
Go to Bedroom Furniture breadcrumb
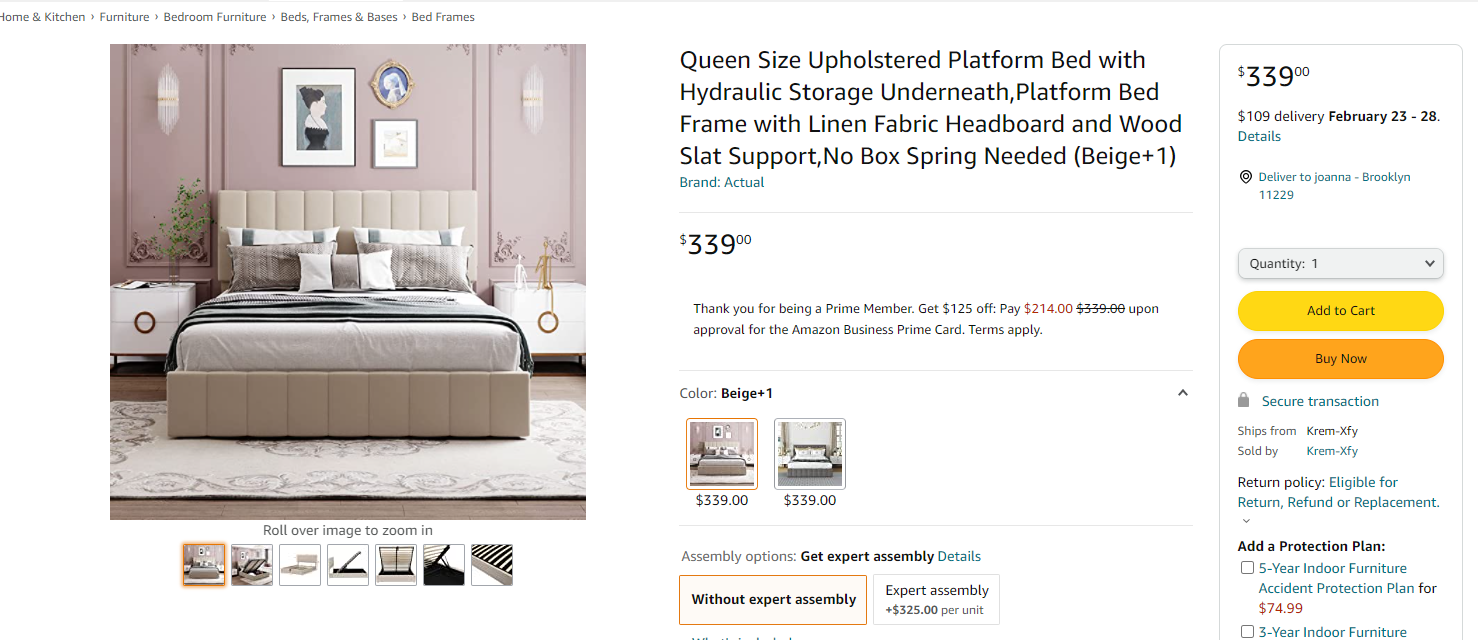[x=215, y=17]
